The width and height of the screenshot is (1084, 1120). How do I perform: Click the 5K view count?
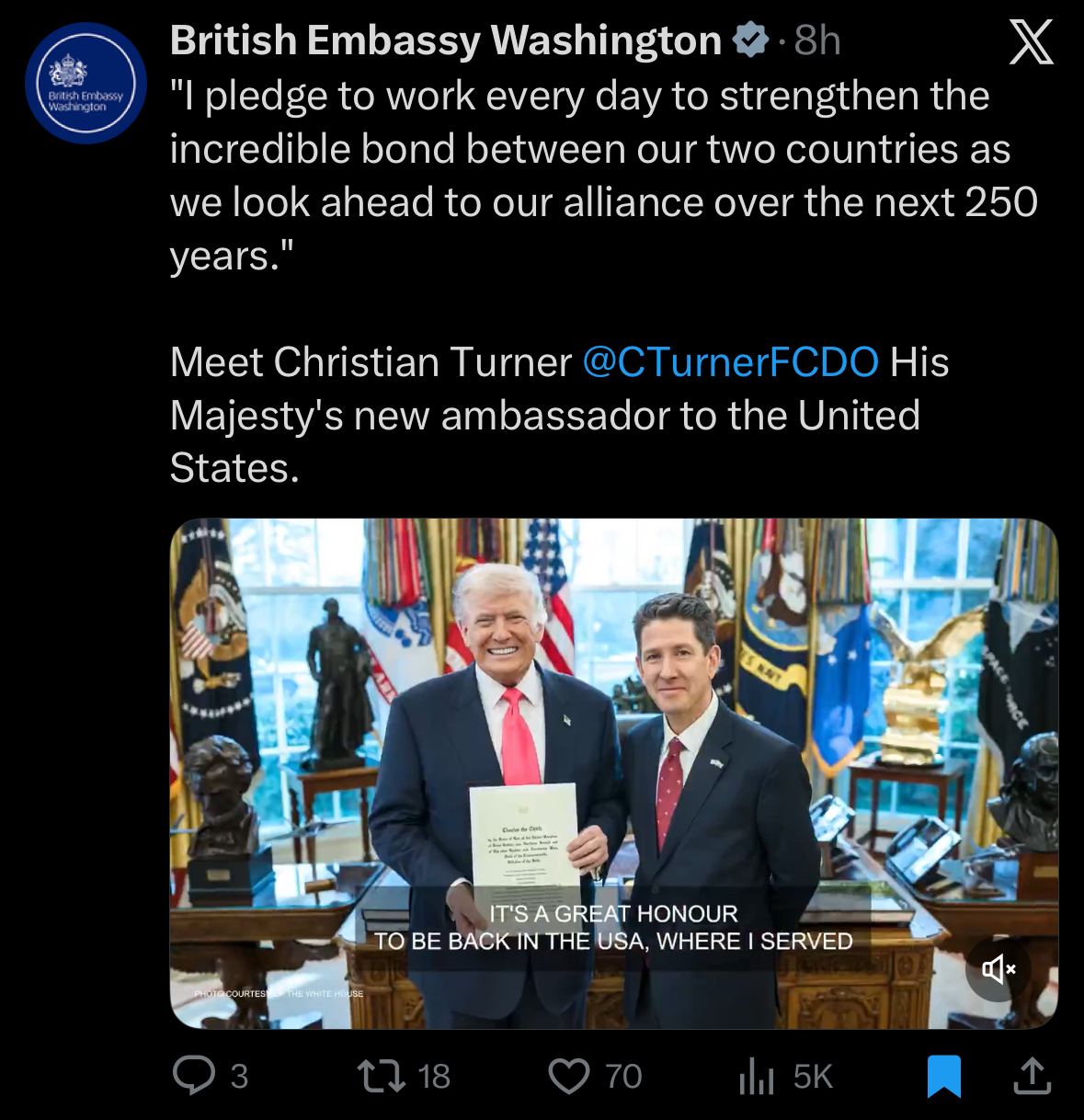tap(813, 1076)
